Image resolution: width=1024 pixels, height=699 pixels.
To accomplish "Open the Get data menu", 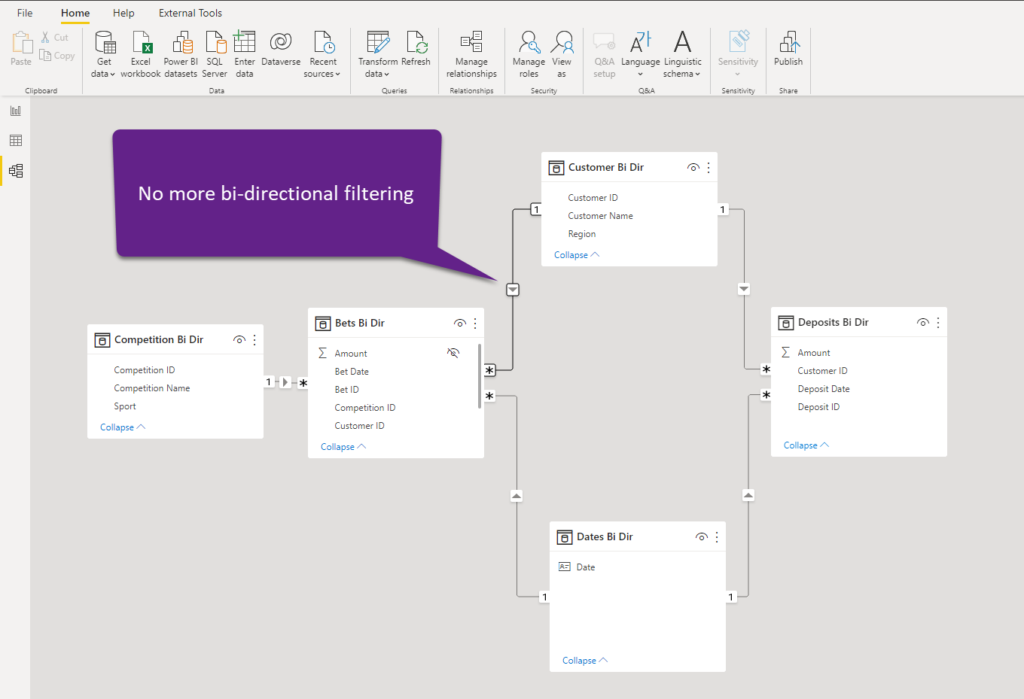I will click(x=104, y=55).
